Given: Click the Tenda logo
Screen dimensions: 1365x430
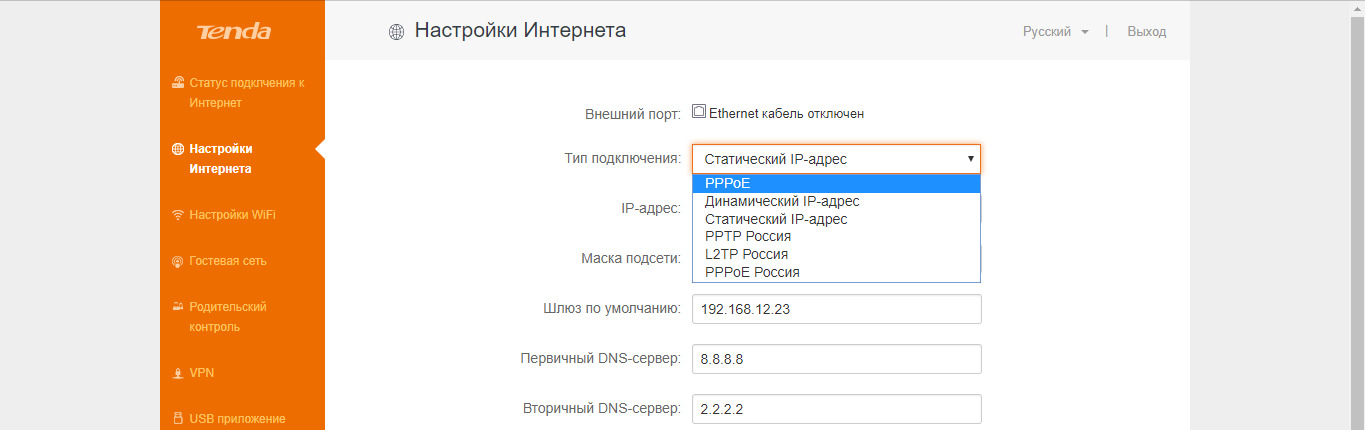Looking at the screenshot, I should pos(233,32).
